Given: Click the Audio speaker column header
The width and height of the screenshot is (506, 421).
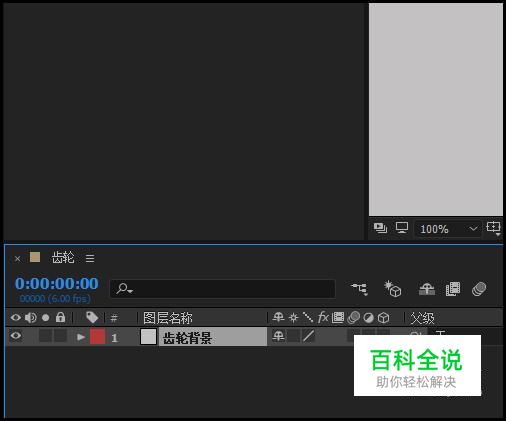Looking at the screenshot, I should (x=31, y=318).
